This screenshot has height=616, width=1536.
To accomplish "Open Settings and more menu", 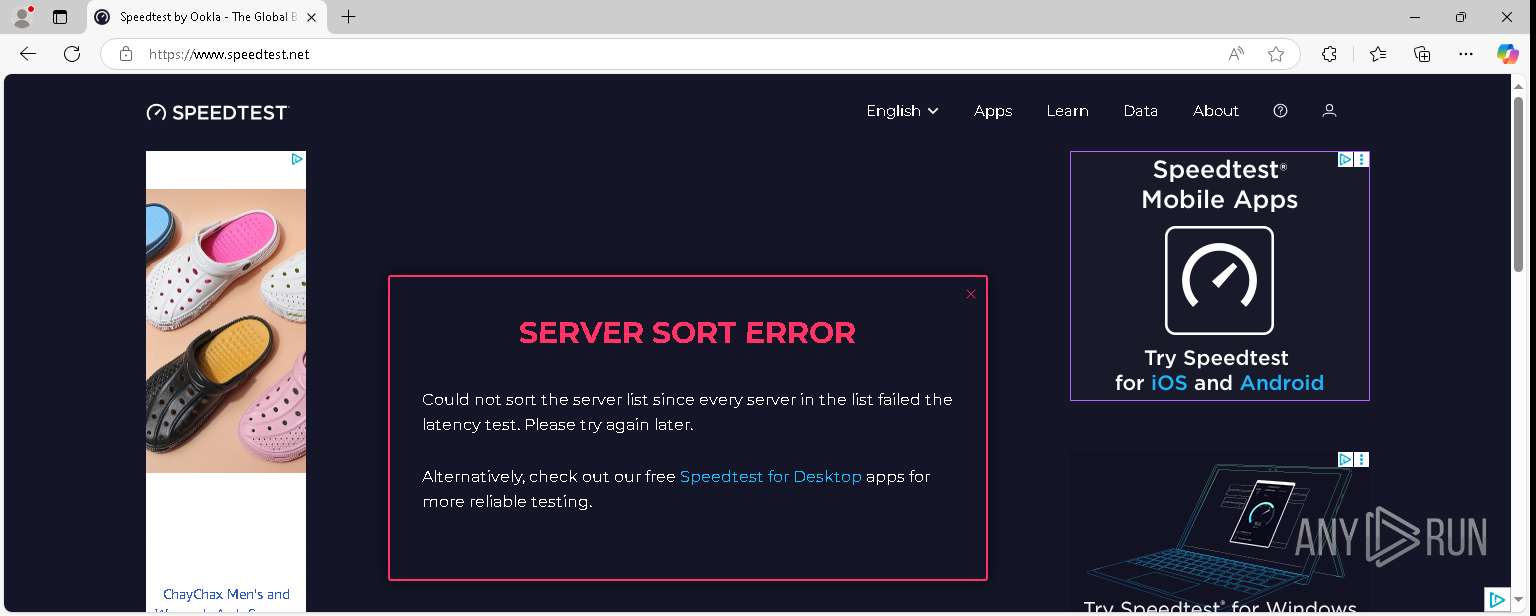I will point(1466,54).
